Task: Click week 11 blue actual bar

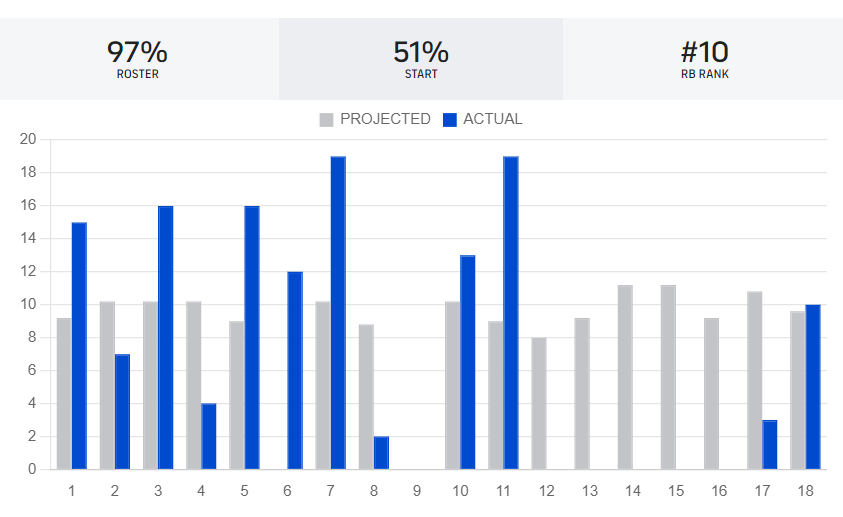Action: tap(511, 313)
